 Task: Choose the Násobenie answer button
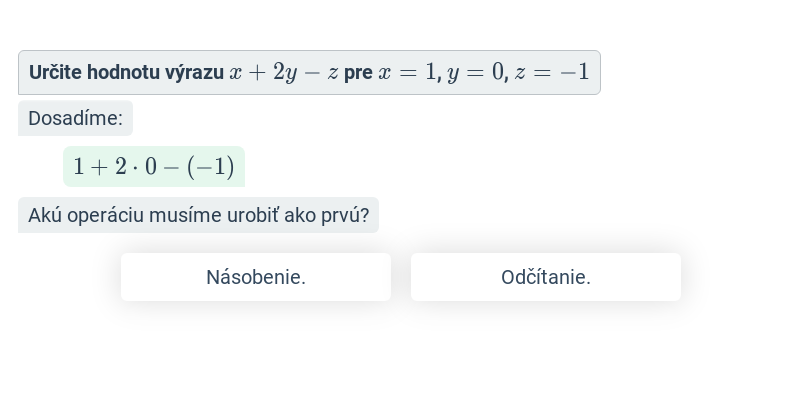coord(256,277)
